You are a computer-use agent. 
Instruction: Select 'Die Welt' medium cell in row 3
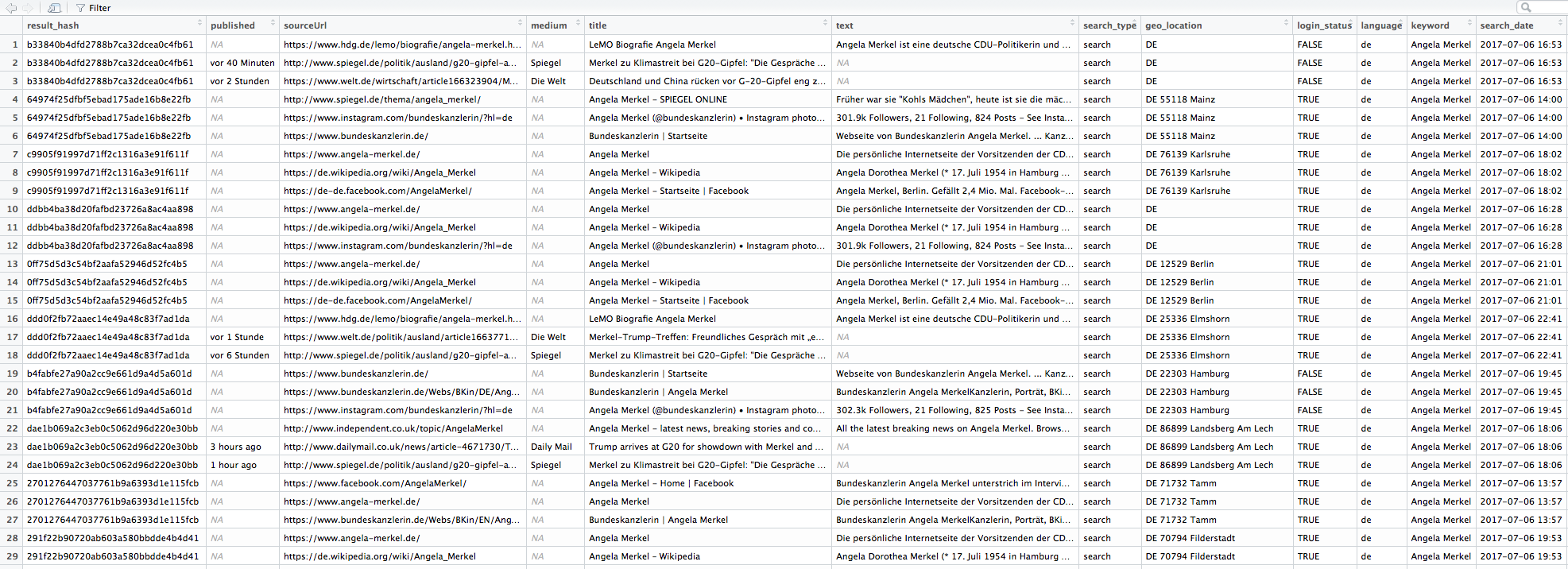pyautogui.click(x=555, y=81)
